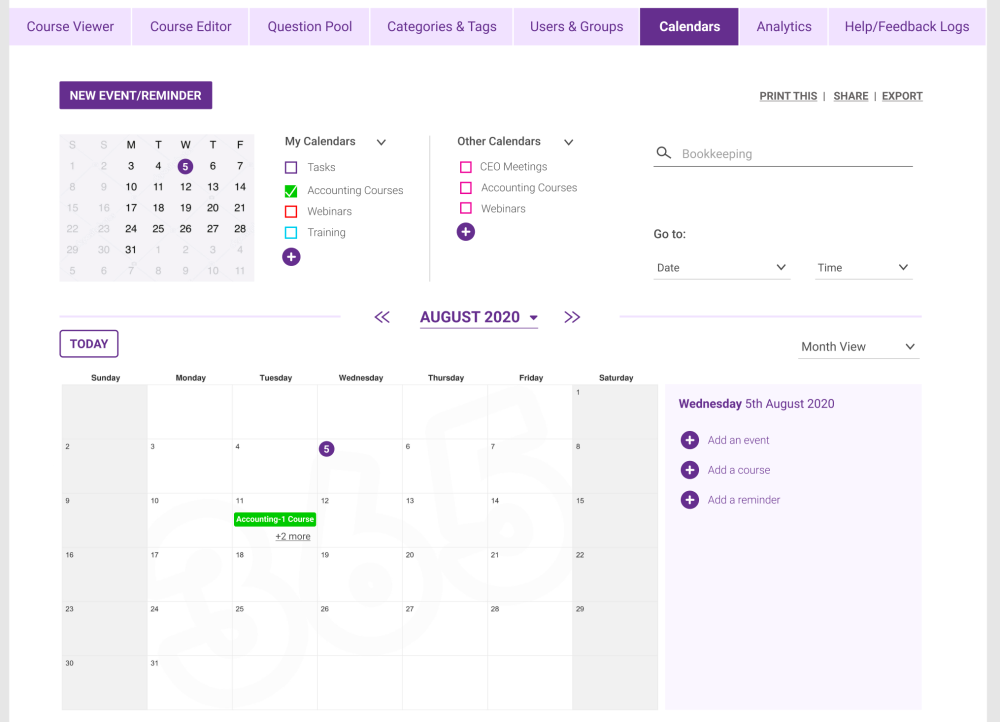Select day 31 in the mini calendar
This screenshot has width=1000, height=722.
pos(131,249)
